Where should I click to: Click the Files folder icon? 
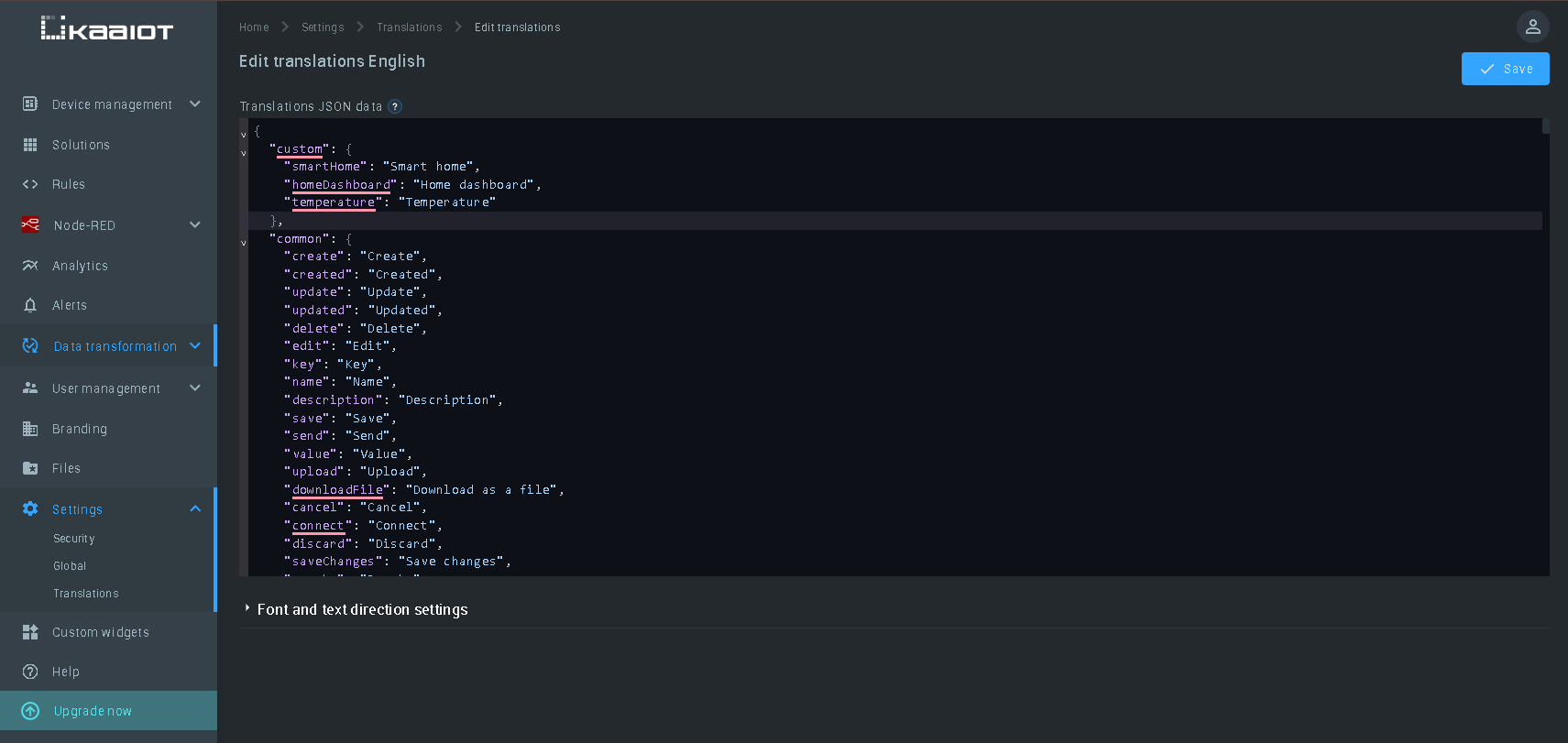[x=30, y=468]
